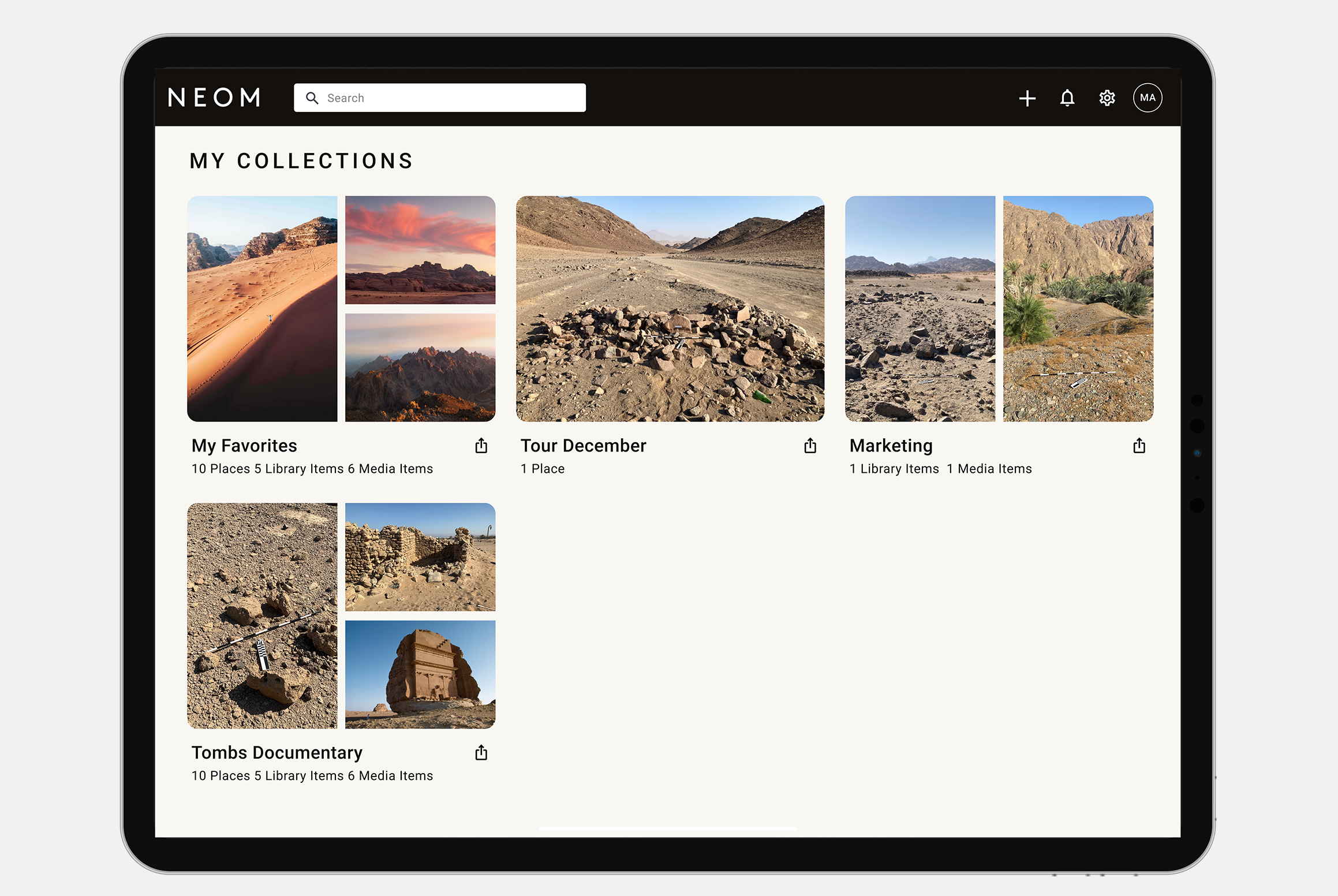This screenshot has height=896, width=1338.
Task: Open Tour December collection title
Action: tap(583, 446)
